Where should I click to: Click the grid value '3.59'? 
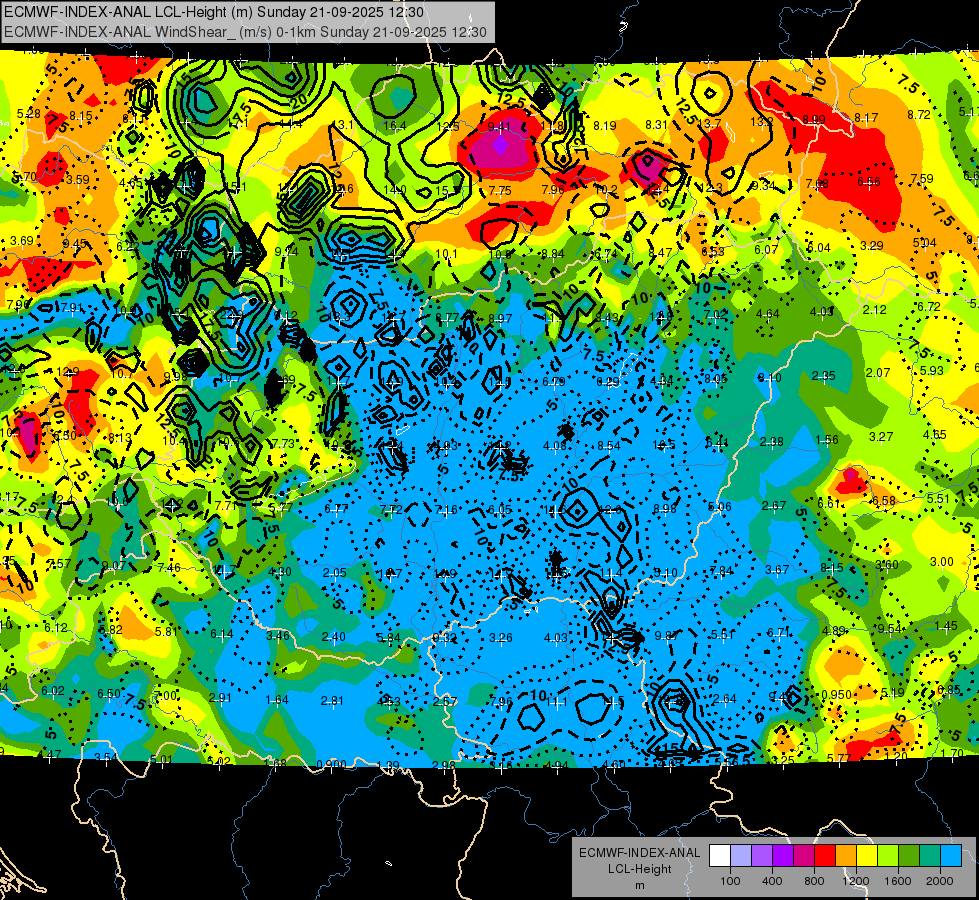[x=77, y=179]
